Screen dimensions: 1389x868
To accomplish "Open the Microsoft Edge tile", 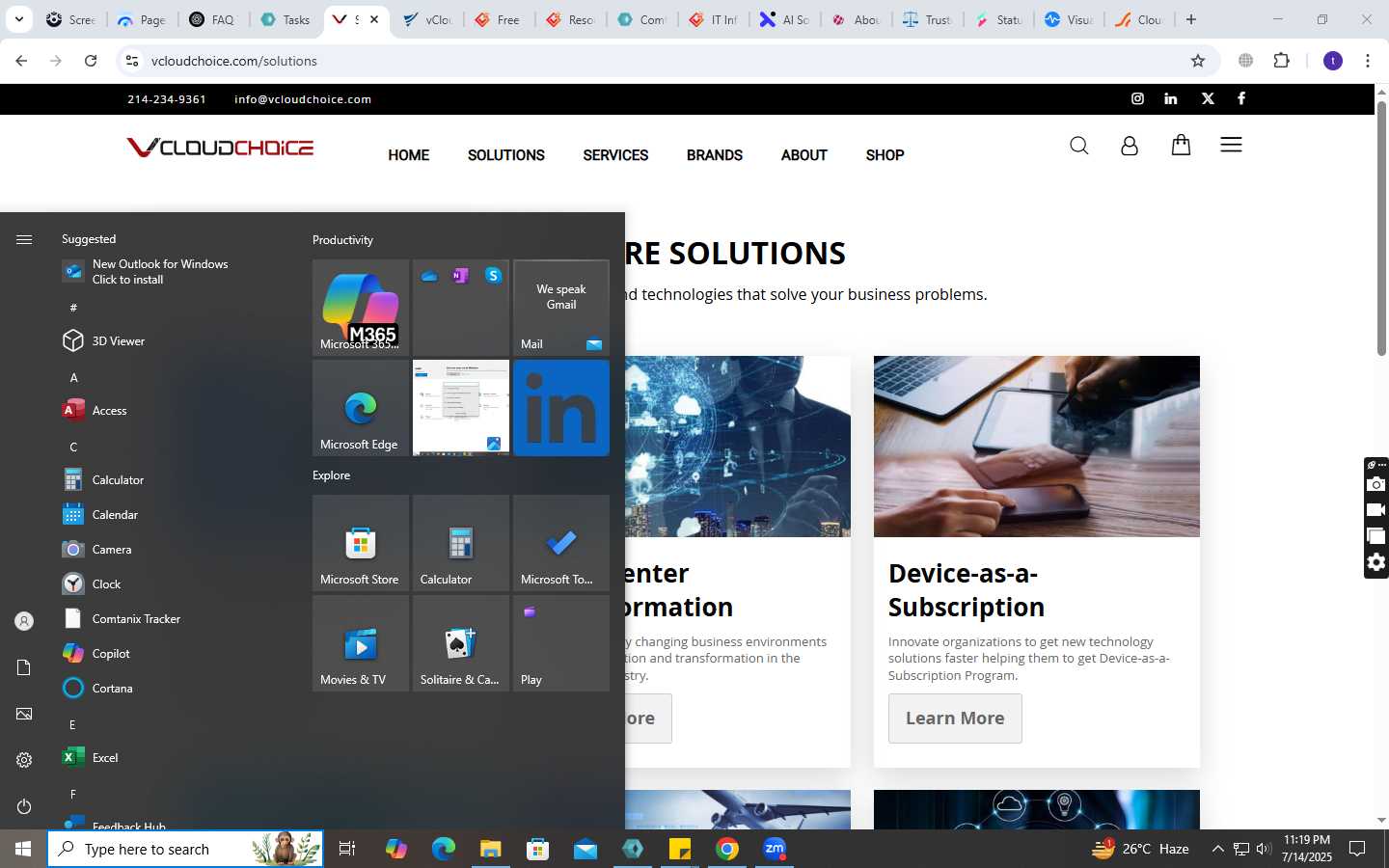I will [361, 408].
